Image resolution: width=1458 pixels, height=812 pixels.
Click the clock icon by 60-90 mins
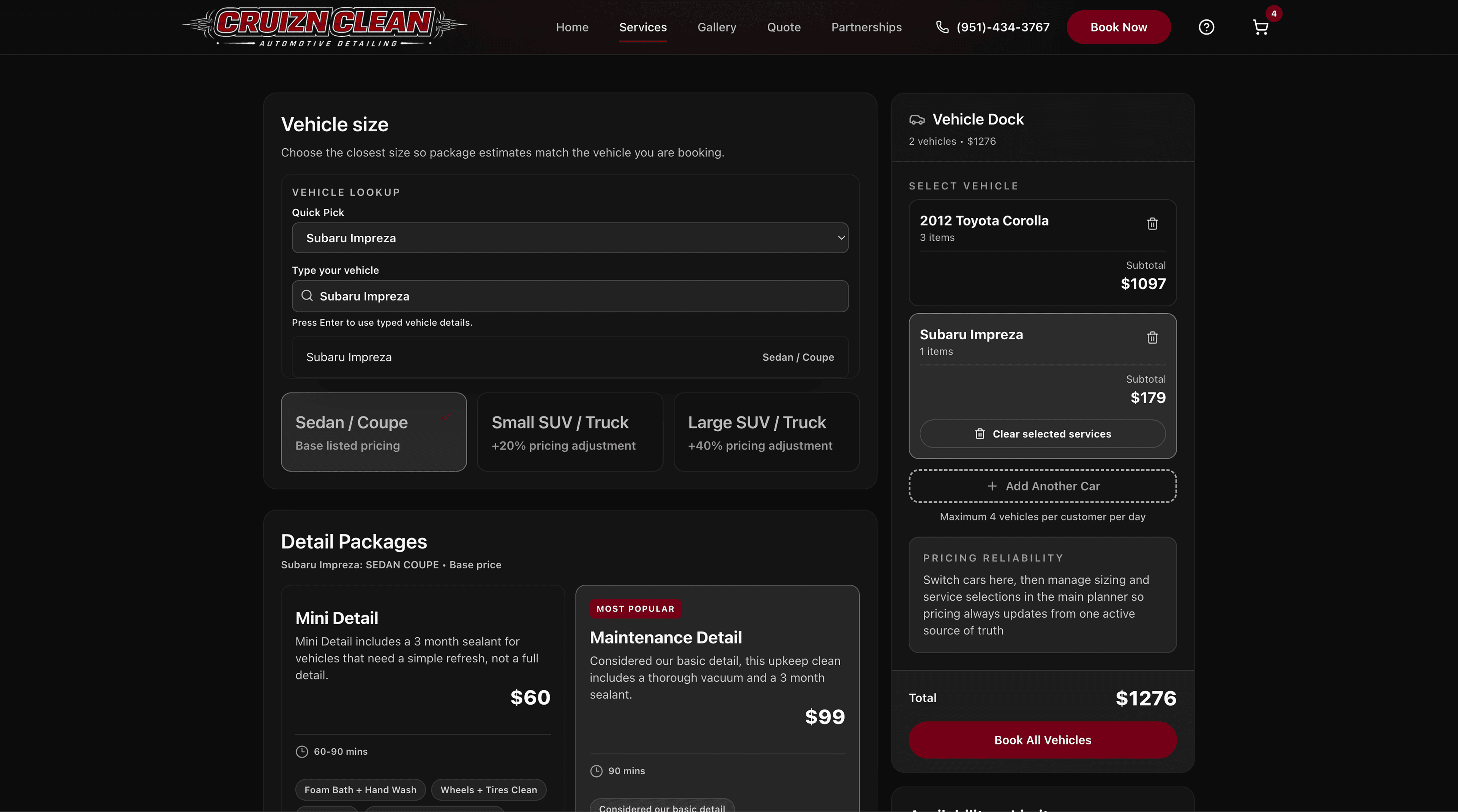302,752
